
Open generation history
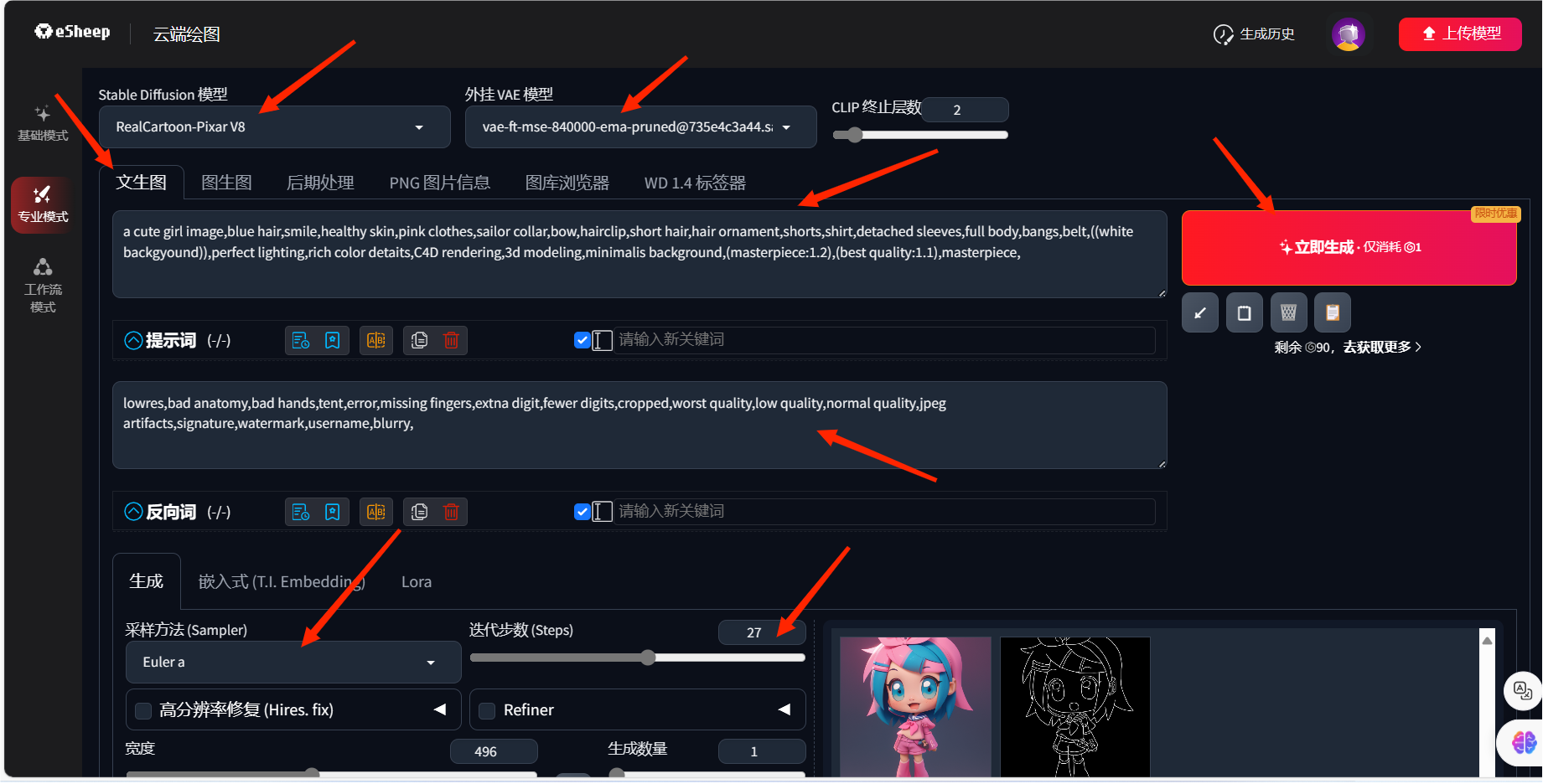click(x=1254, y=34)
